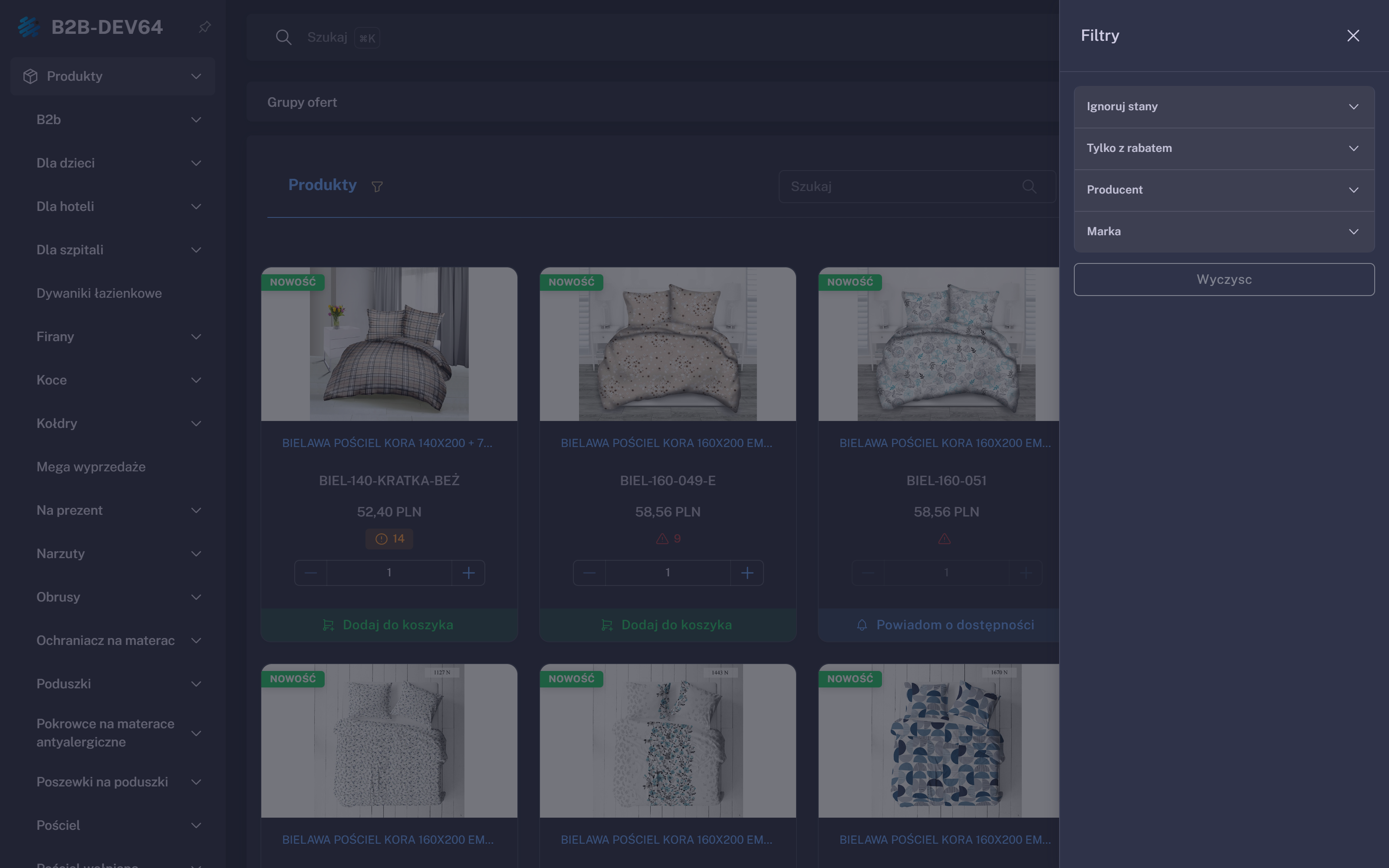Focus the products Szukaj input field
The width and height of the screenshot is (1389, 868).
point(917,187)
